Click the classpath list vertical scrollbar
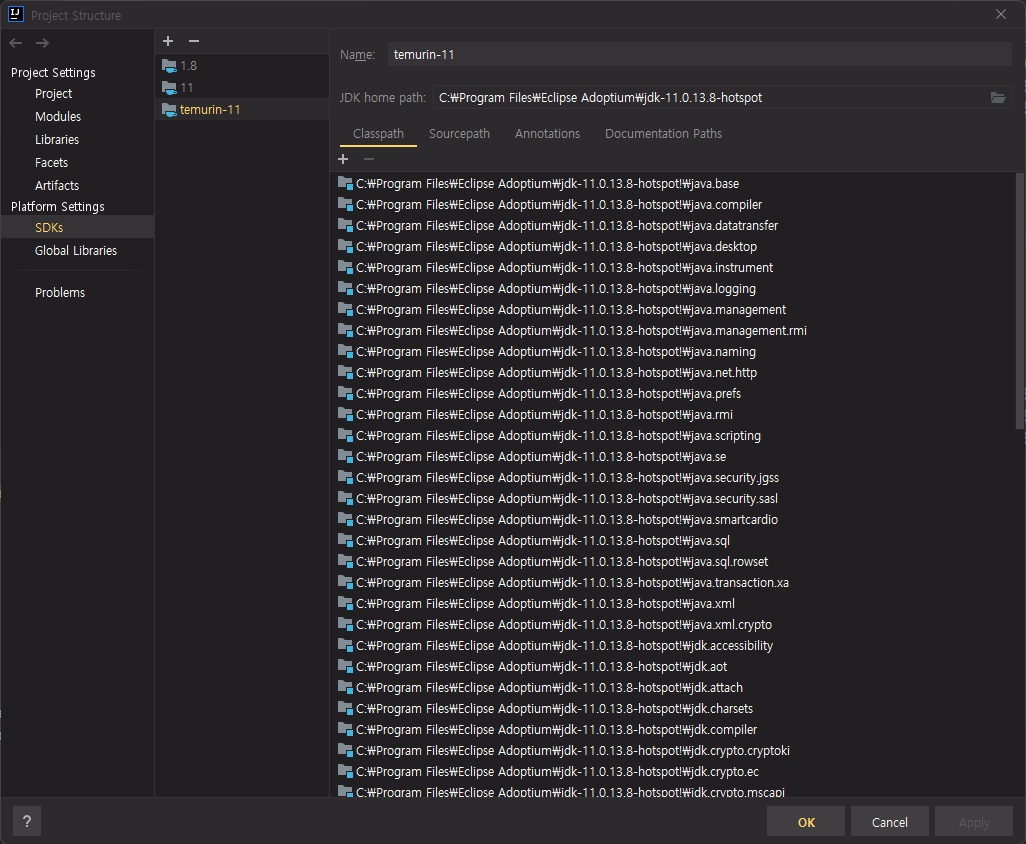This screenshot has width=1026, height=844. point(1019,301)
